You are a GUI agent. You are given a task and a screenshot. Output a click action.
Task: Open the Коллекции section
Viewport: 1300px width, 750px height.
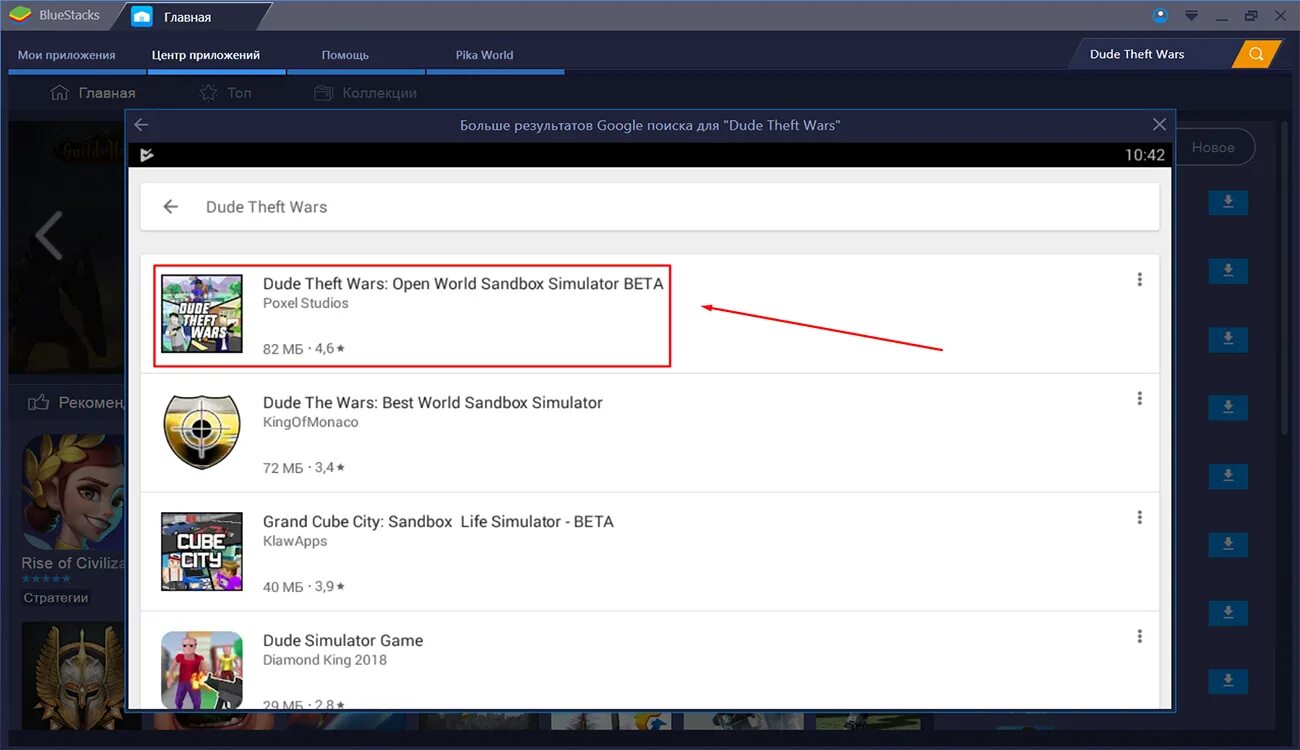365,93
